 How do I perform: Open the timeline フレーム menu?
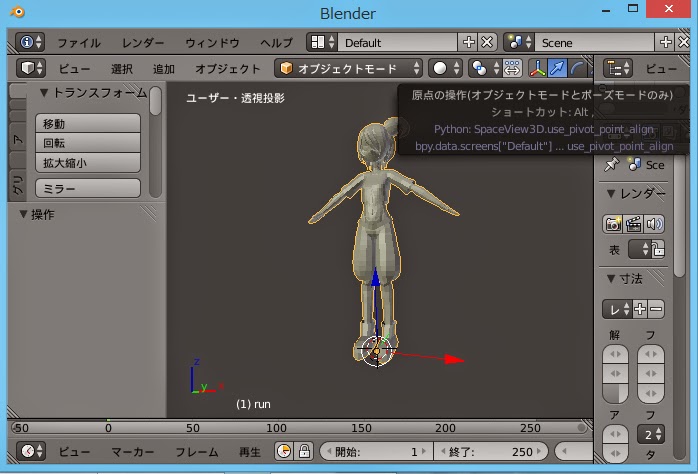[x=197, y=452]
